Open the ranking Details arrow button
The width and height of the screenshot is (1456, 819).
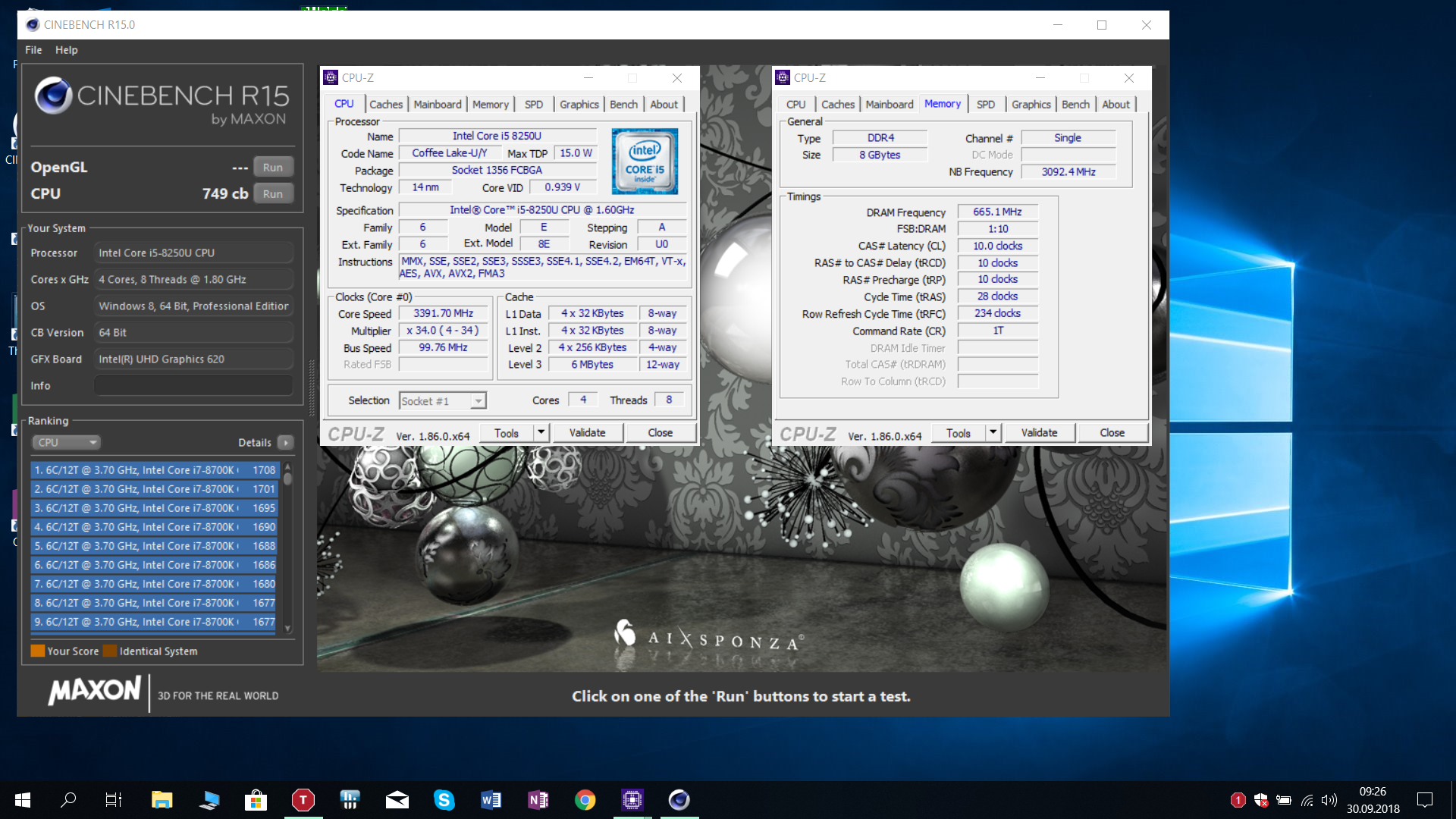click(x=286, y=442)
